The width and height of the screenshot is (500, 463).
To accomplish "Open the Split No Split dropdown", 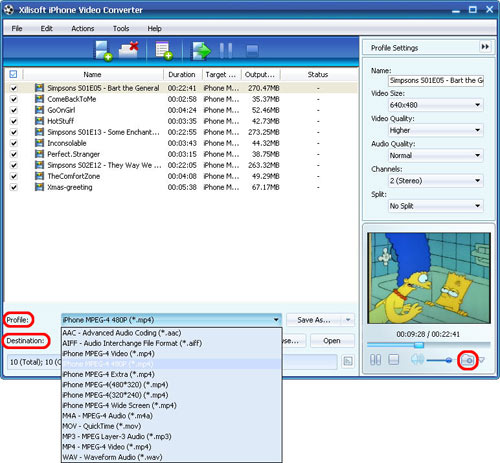I will [436, 206].
